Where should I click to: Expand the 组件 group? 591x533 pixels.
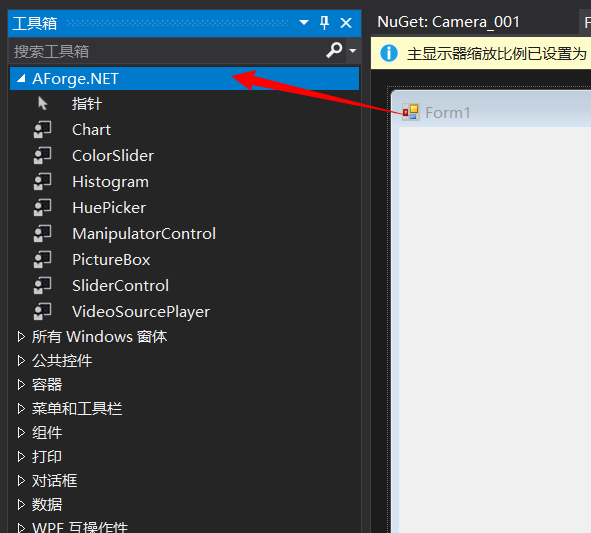pos(21,433)
